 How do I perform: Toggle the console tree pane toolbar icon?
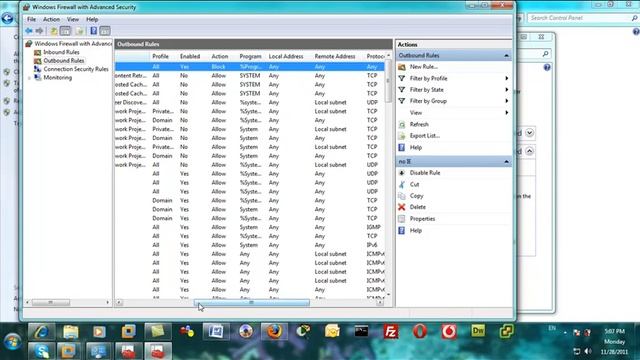tap(65, 31)
